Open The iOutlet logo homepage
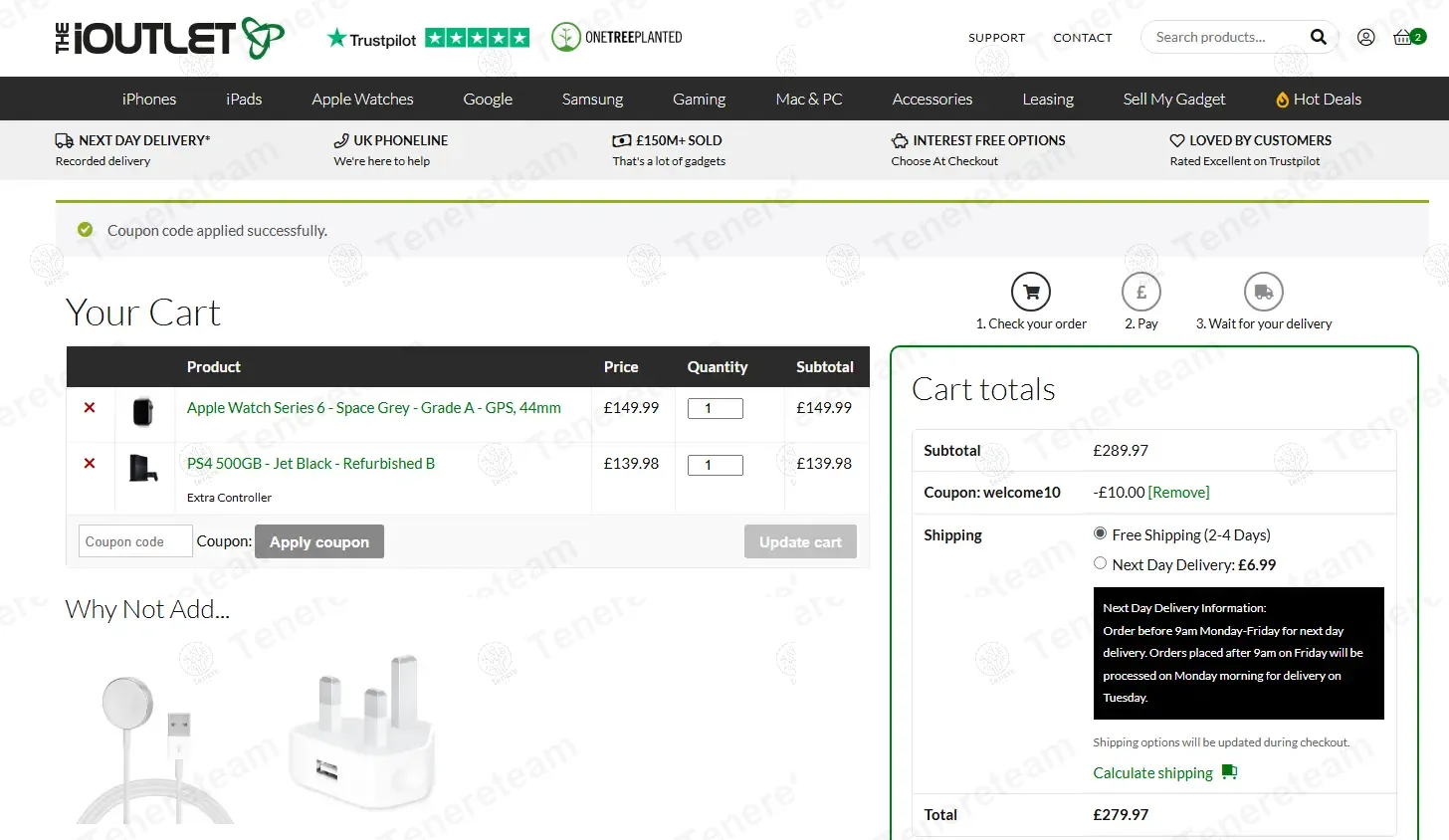Image resolution: width=1449 pixels, height=840 pixels. (x=169, y=38)
